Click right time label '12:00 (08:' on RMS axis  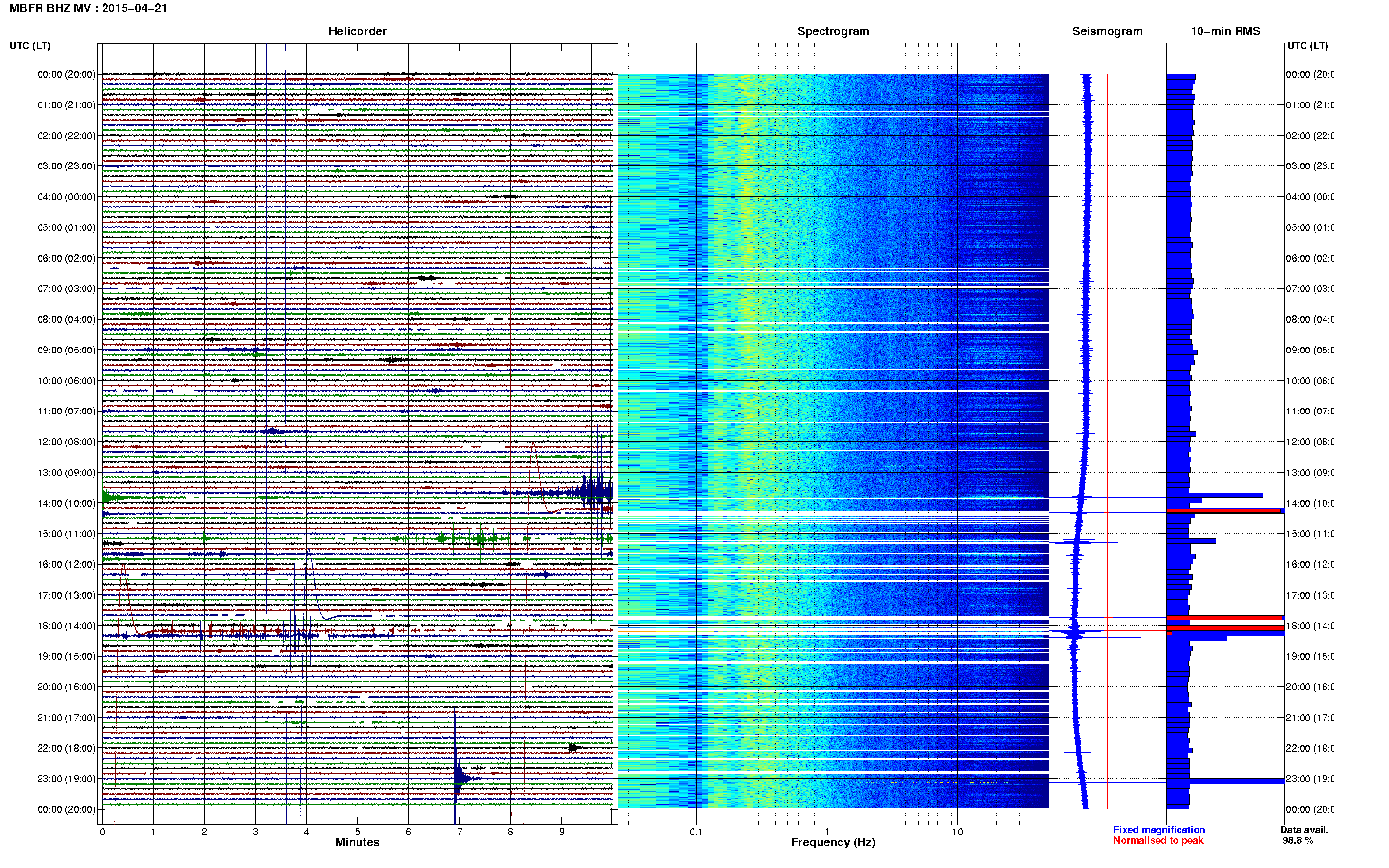(x=1309, y=441)
